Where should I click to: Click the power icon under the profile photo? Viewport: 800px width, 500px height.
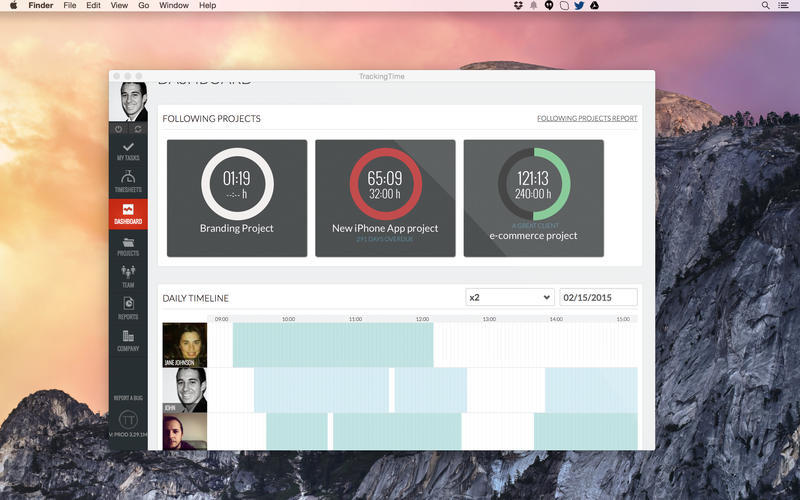coord(119,129)
